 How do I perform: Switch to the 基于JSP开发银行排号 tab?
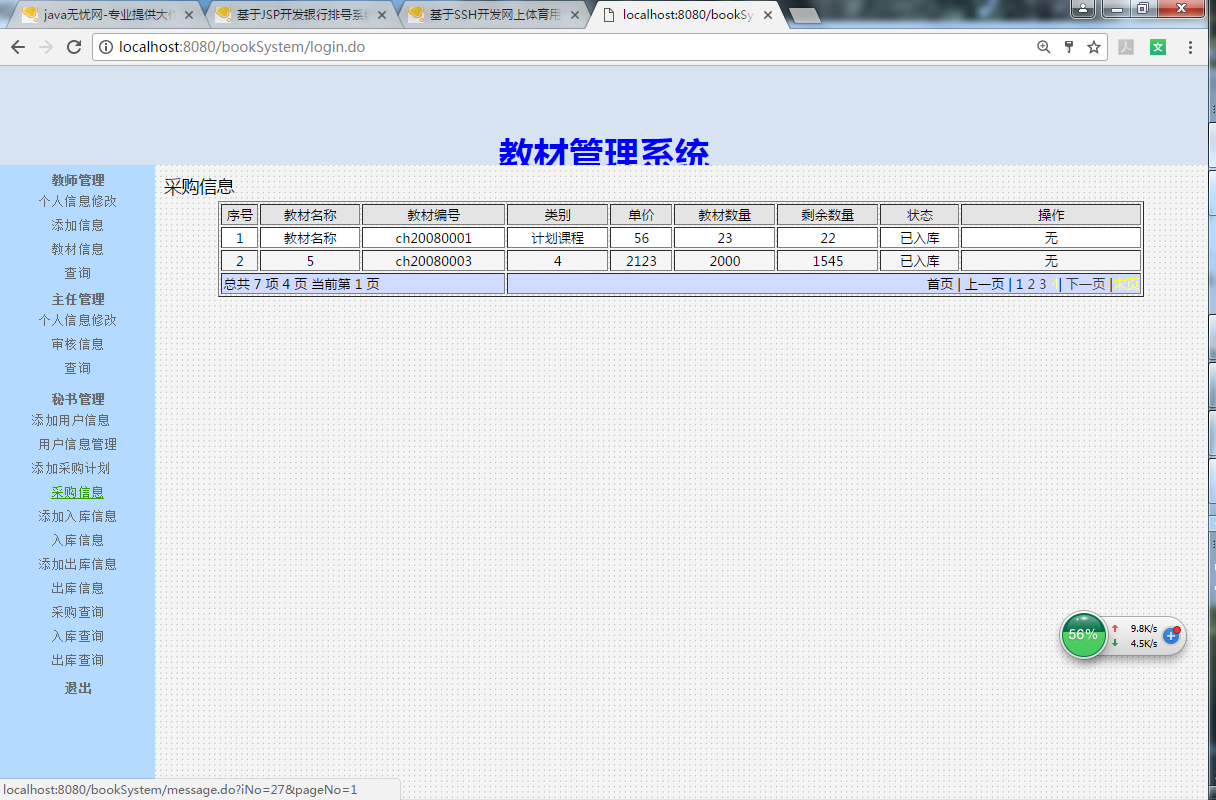(x=300, y=15)
